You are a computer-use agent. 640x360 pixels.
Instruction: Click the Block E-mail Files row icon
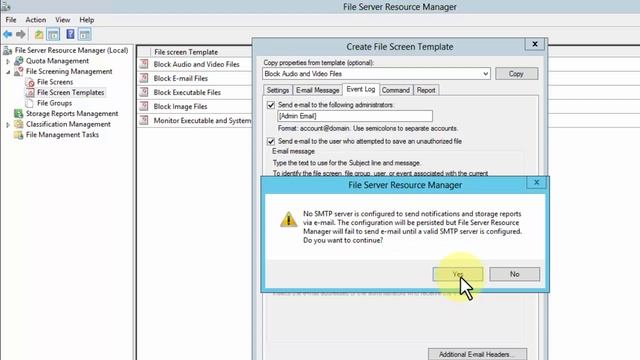144,78
